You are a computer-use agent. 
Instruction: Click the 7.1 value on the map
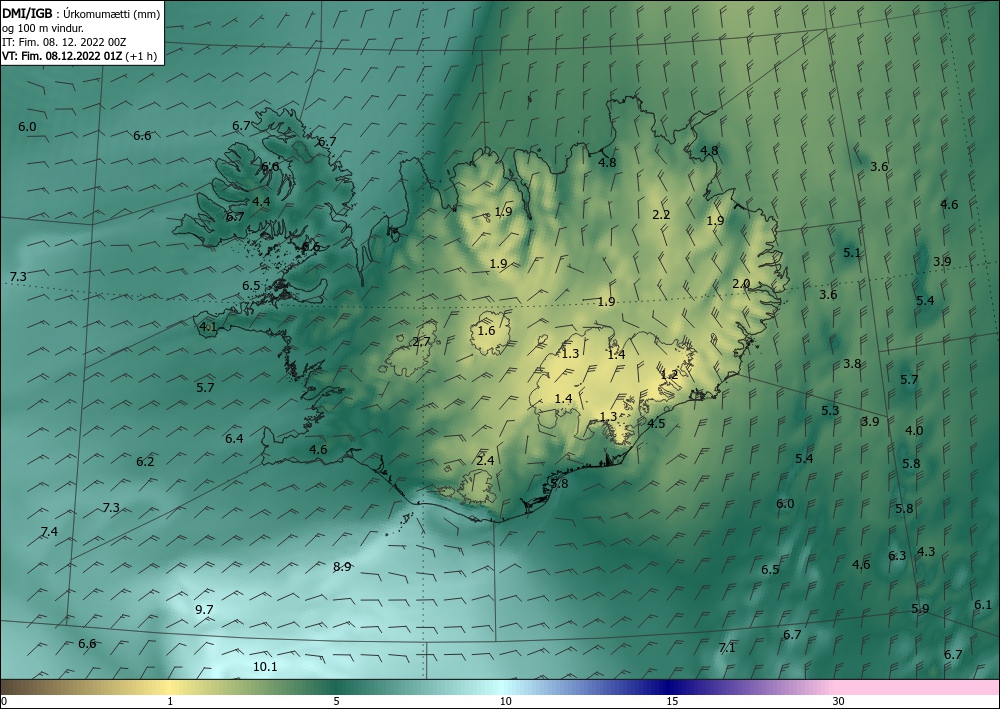(727, 648)
